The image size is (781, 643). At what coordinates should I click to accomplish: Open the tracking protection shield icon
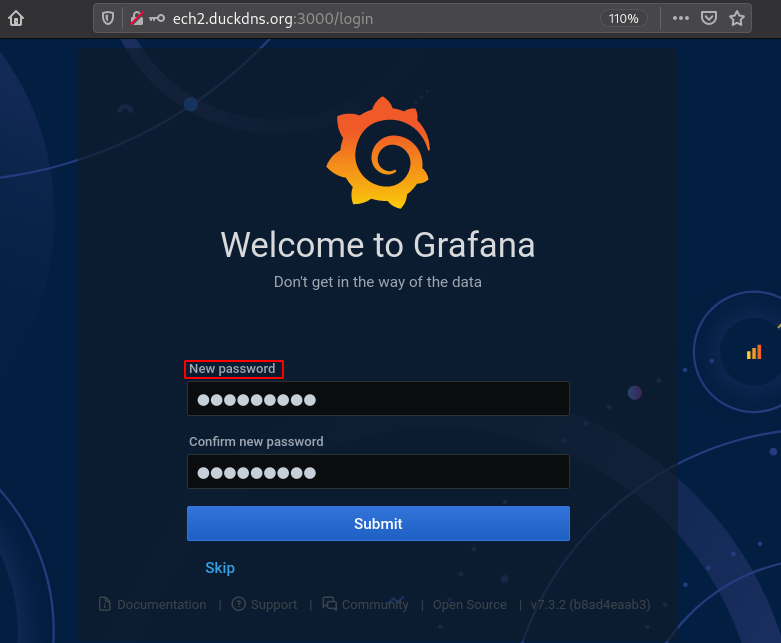pyautogui.click(x=108, y=18)
